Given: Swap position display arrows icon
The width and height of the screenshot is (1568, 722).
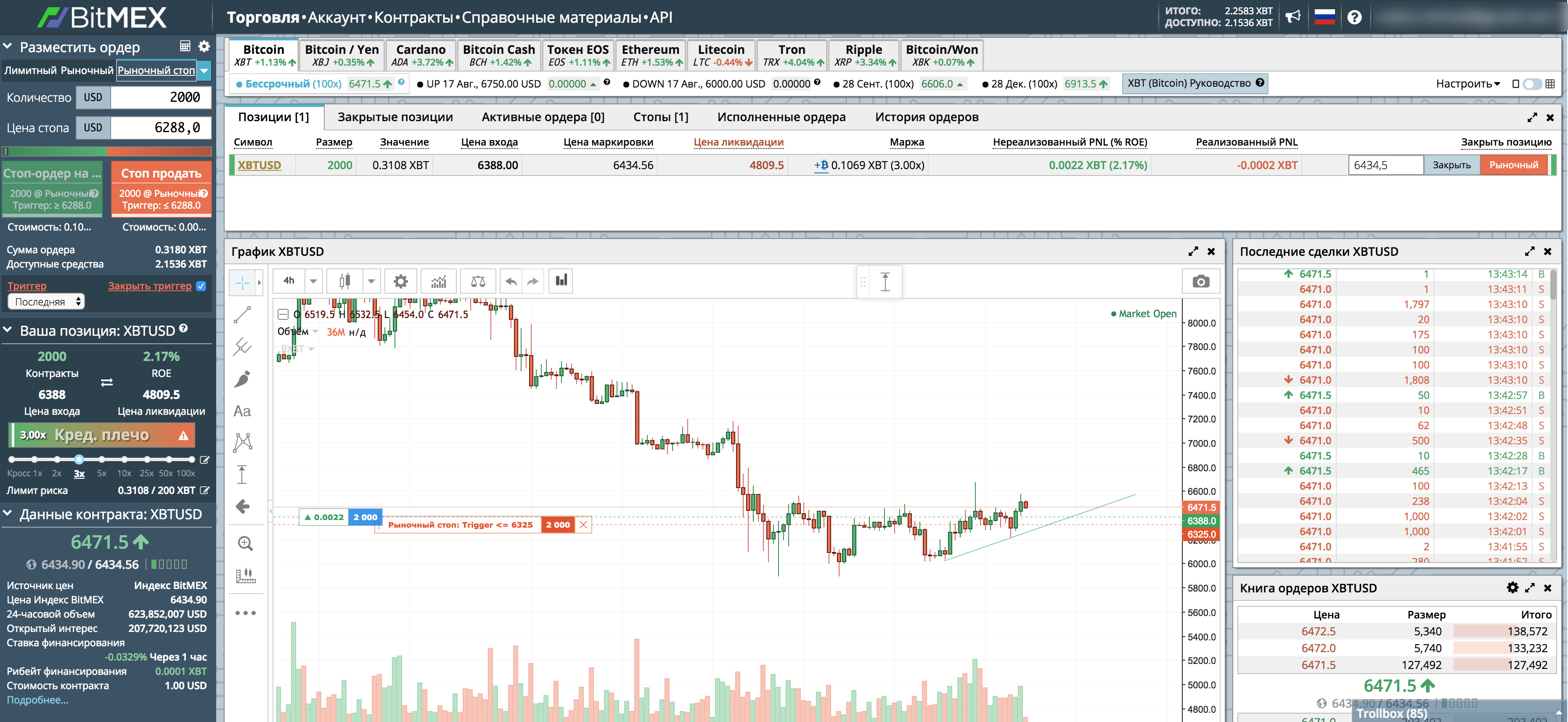Looking at the screenshot, I should click(x=106, y=382).
